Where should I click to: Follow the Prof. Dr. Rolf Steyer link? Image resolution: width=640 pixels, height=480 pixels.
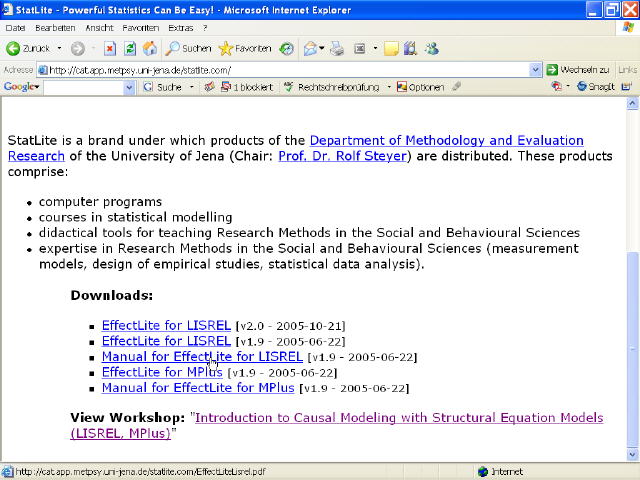pyautogui.click(x=343, y=156)
